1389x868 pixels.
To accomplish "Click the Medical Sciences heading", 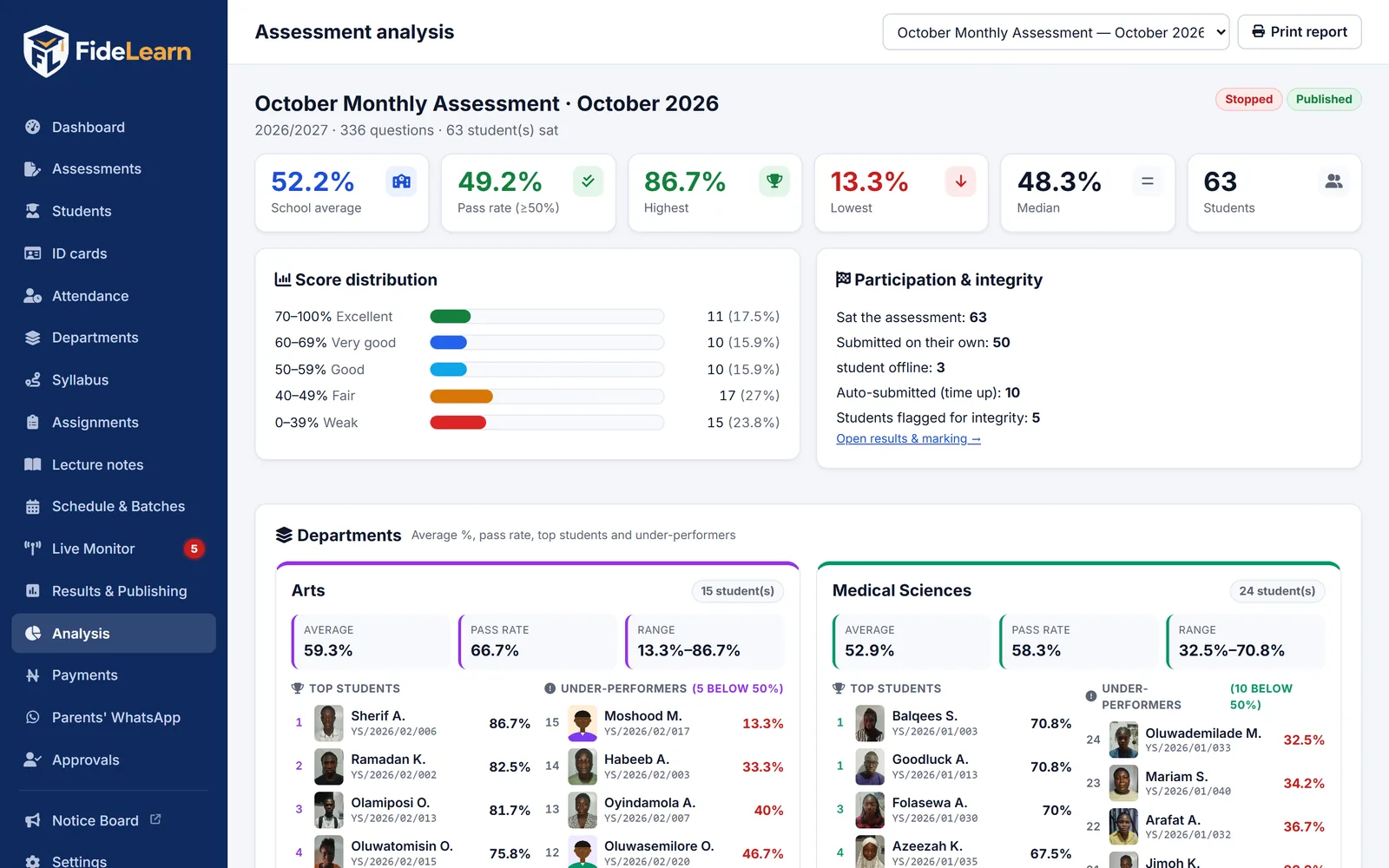I will pos(902,590).
